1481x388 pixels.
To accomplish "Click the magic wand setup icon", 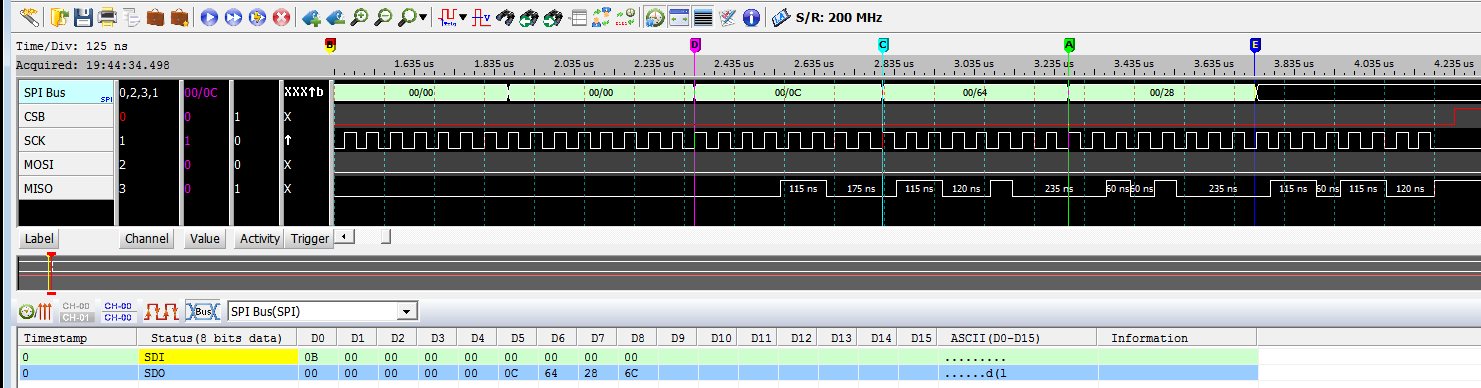I will tap(28, 17).
